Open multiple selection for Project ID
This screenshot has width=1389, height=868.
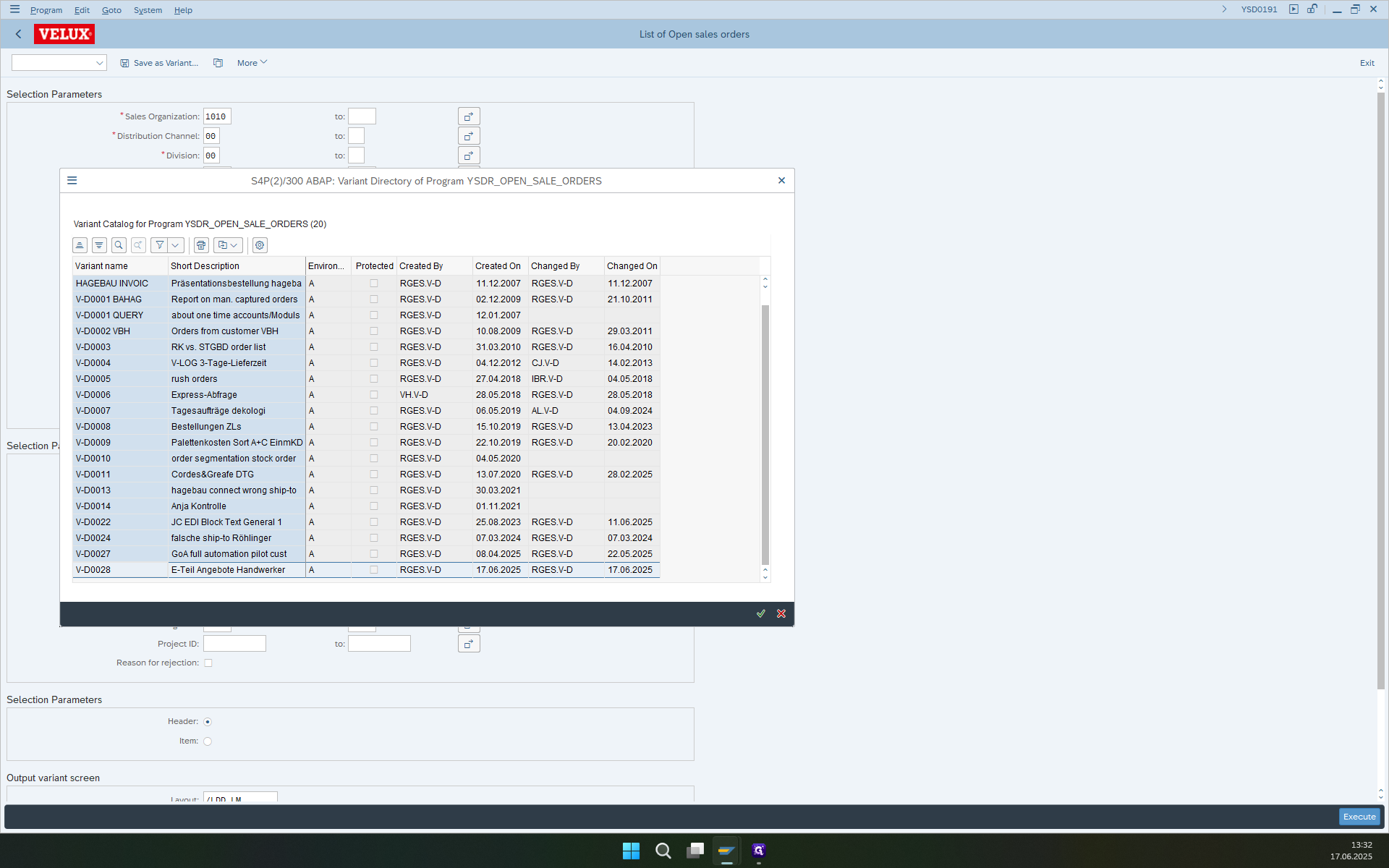coord(469,644)
